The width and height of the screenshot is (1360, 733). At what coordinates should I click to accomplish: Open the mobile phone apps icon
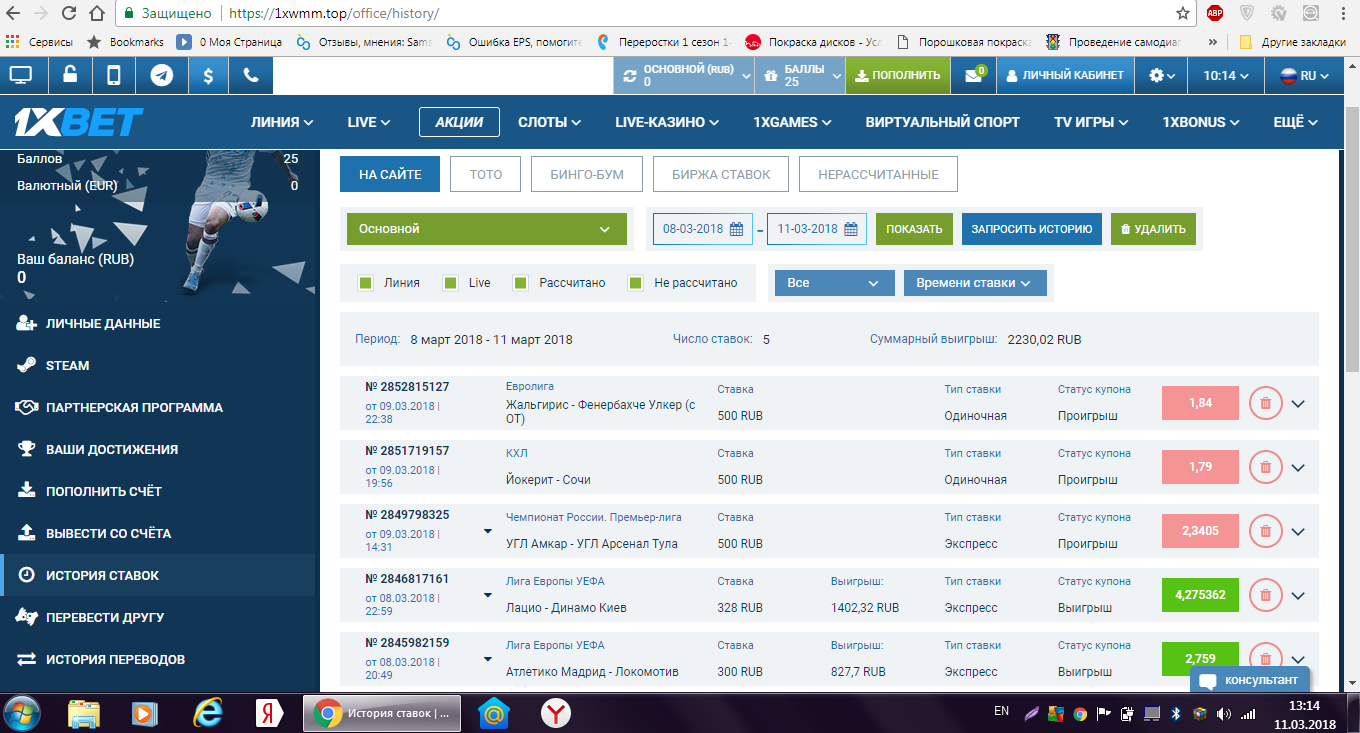[x=114, y=75]
